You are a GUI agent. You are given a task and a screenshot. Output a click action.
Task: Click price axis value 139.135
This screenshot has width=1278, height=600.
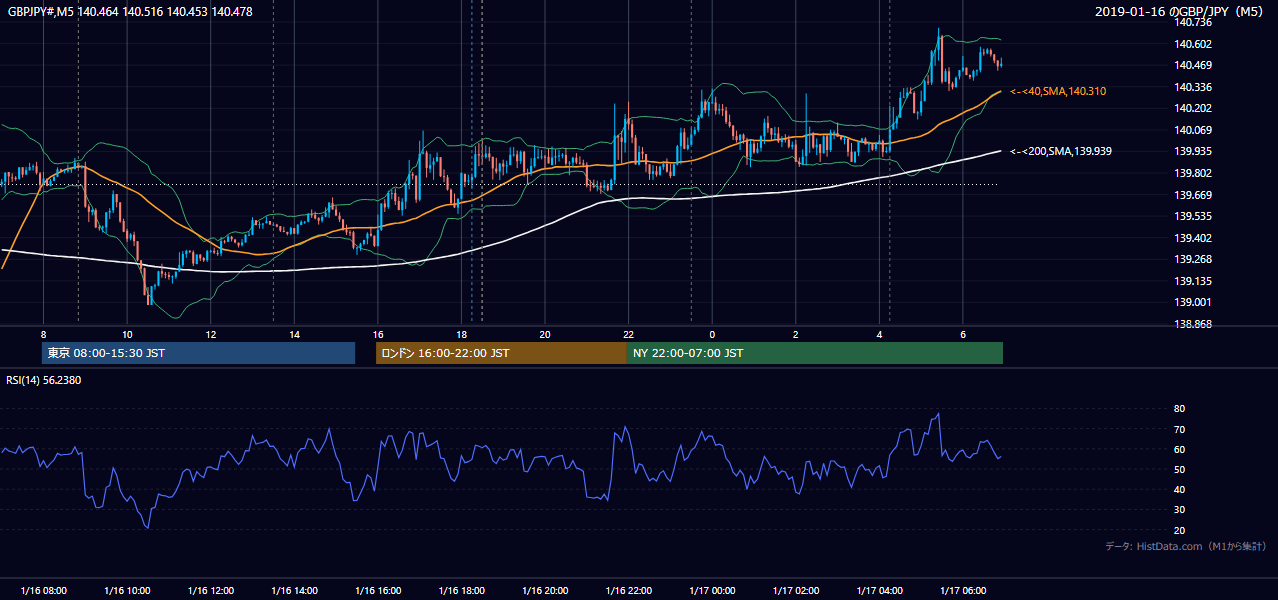coord(1194,281)
